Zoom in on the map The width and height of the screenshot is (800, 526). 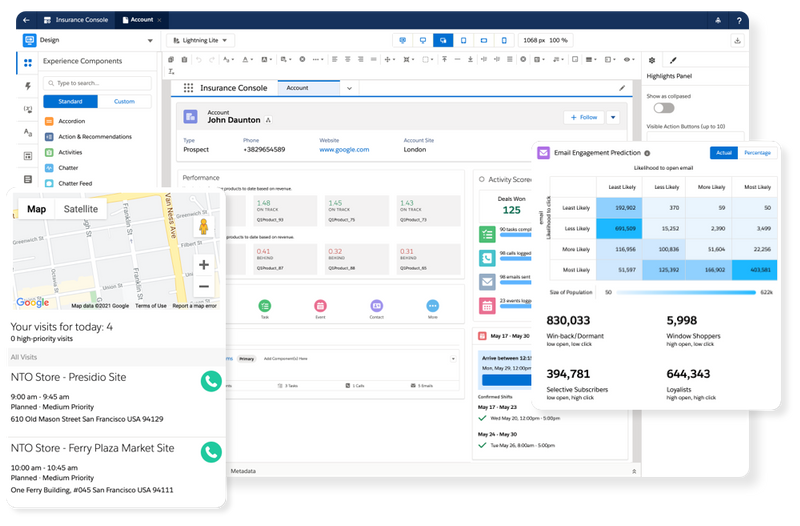204,265
